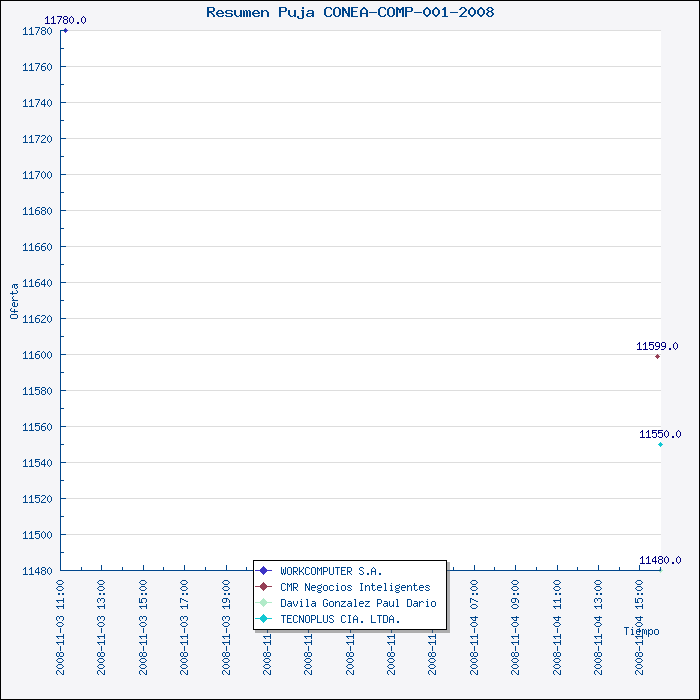700x700 pixels.
Task: Click the CMR Negocios Inteligentes legend marker
Action: 264,587
